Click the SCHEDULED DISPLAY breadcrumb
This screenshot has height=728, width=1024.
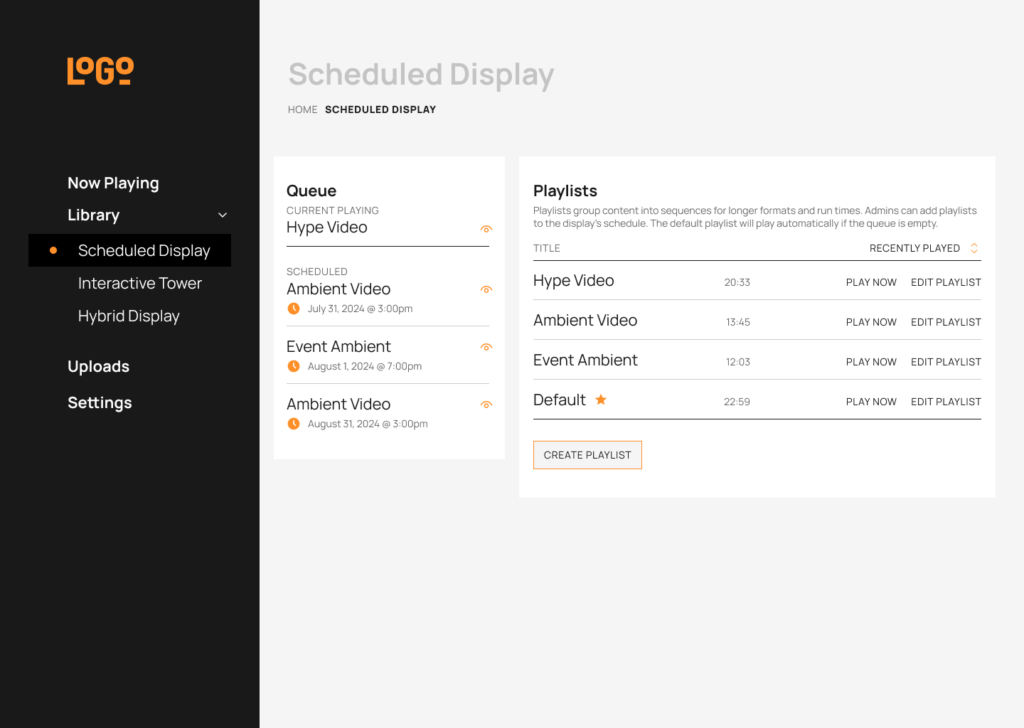tap(381, 110)
